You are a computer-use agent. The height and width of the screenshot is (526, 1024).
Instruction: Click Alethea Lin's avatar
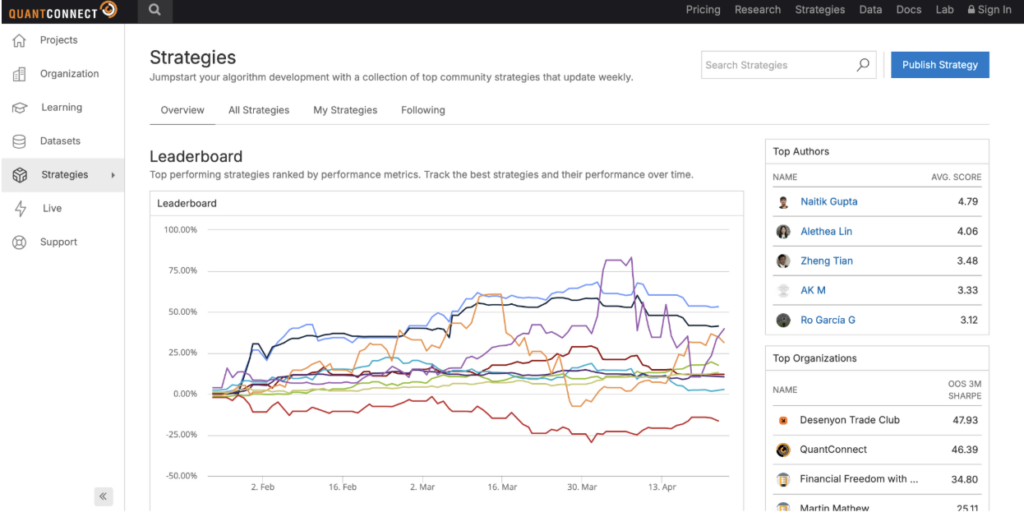[784, 231]
